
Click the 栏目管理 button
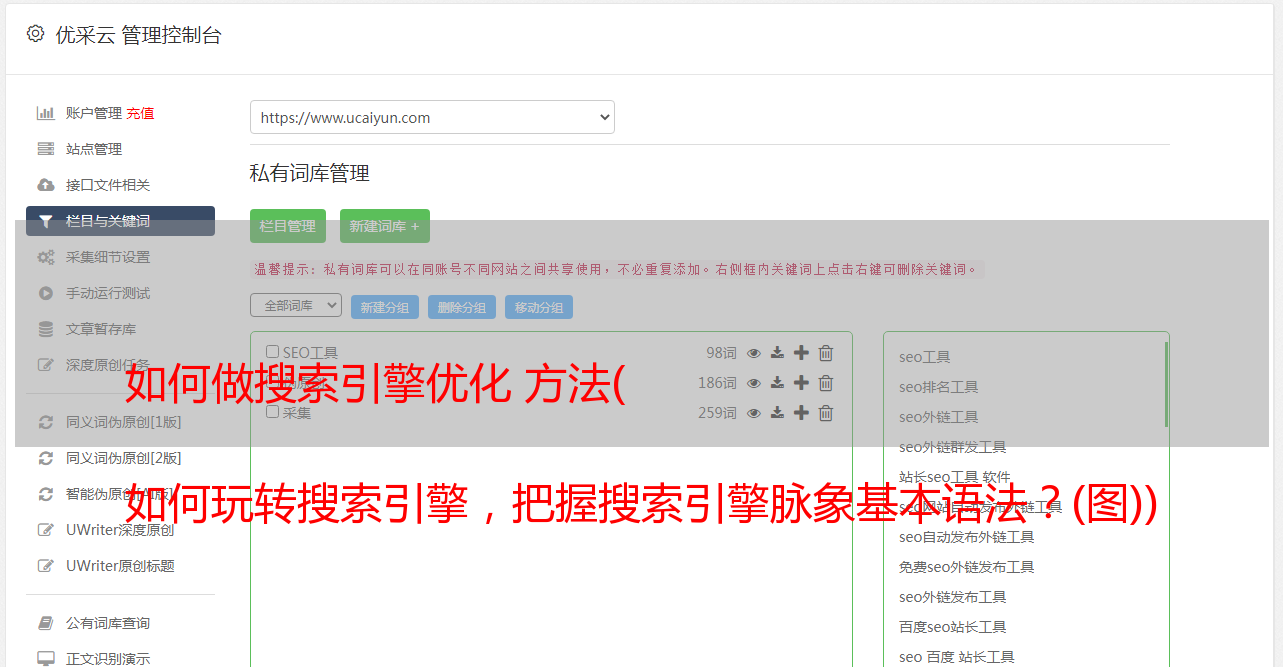click(288, 226)
